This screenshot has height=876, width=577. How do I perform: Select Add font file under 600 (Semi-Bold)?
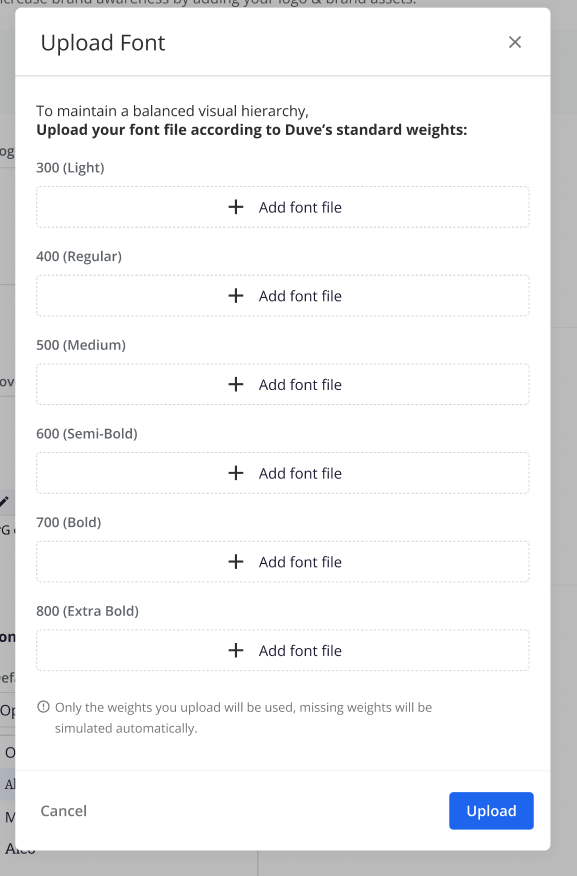tap(298, 473)
